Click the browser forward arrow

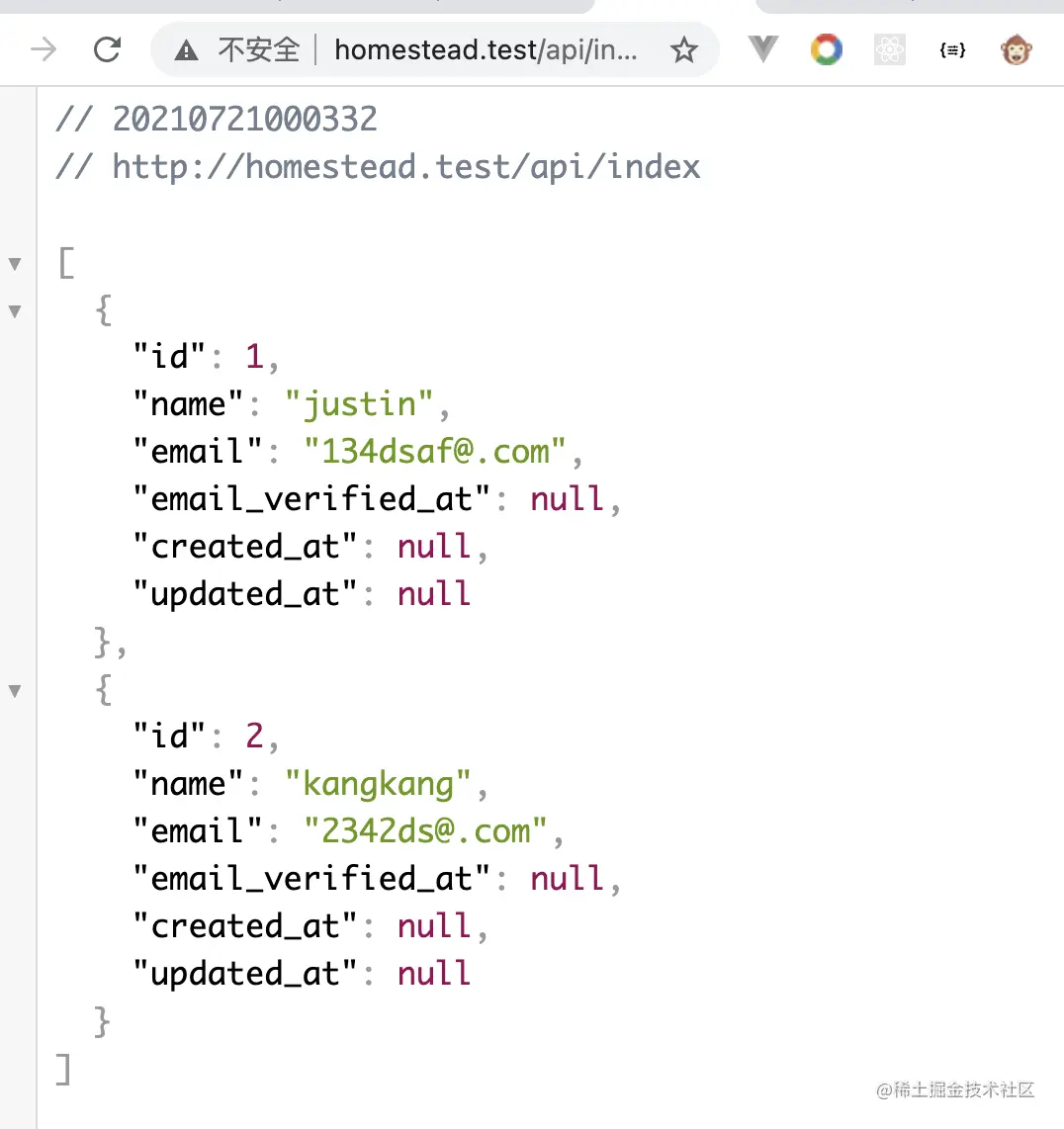pyautogui.click(x=44, y=49)
